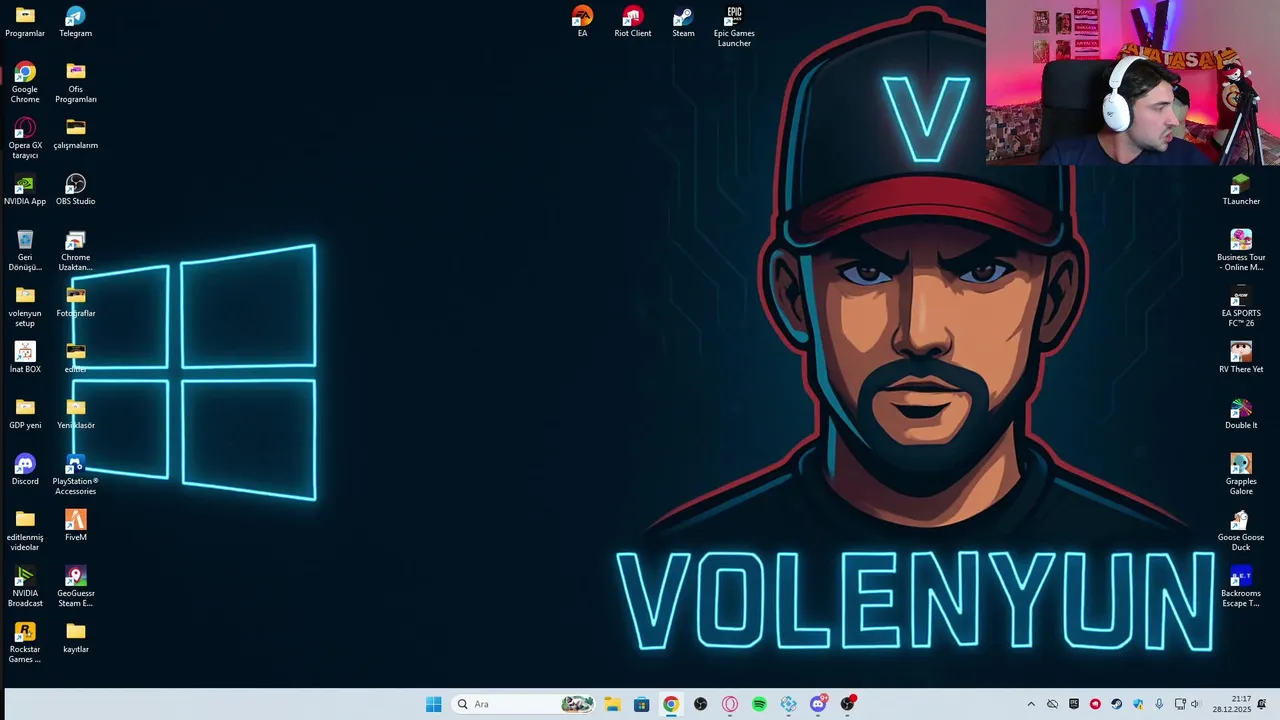The height and width of the screenshot is (720, 1280).
Task: Launch the TLauncher desktop shortcut
Action: pos(1241,189)
